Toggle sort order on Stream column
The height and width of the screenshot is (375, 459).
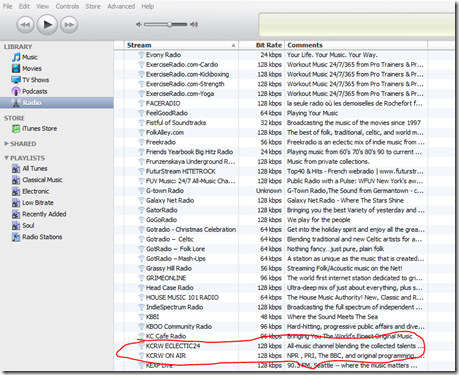tap(181, 45)
